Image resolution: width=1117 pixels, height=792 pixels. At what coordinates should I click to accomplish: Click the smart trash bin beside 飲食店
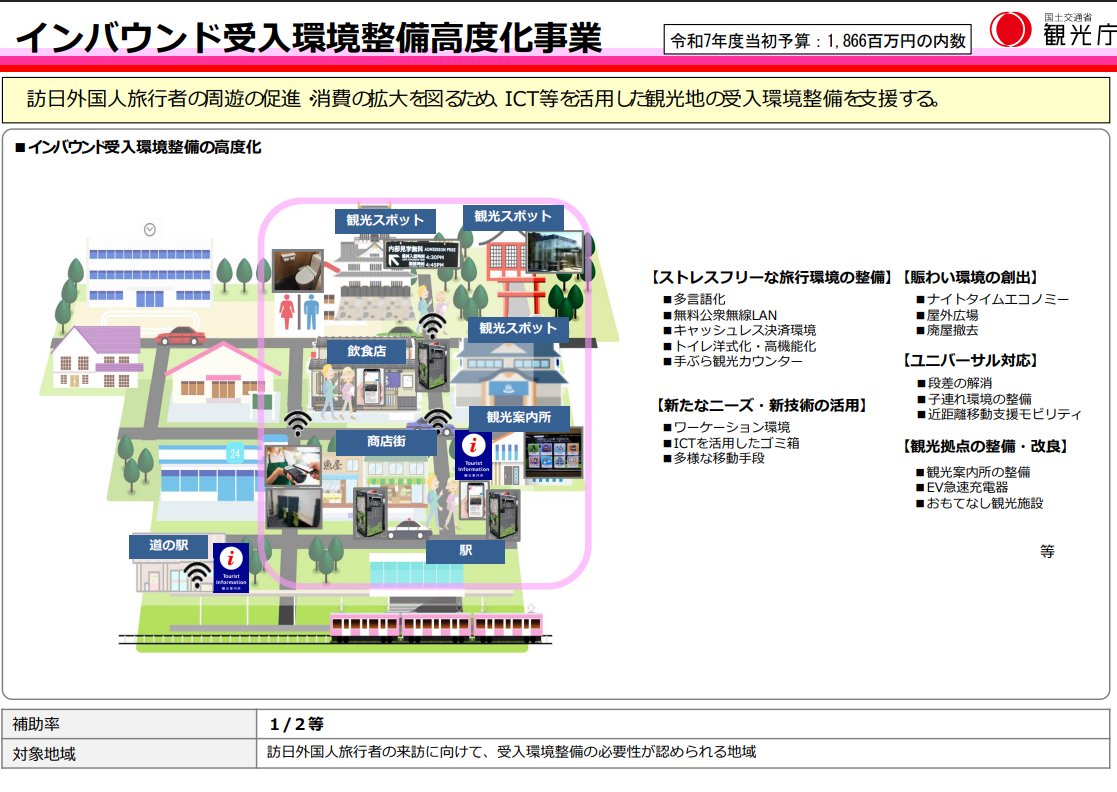(x=432, y=365)
